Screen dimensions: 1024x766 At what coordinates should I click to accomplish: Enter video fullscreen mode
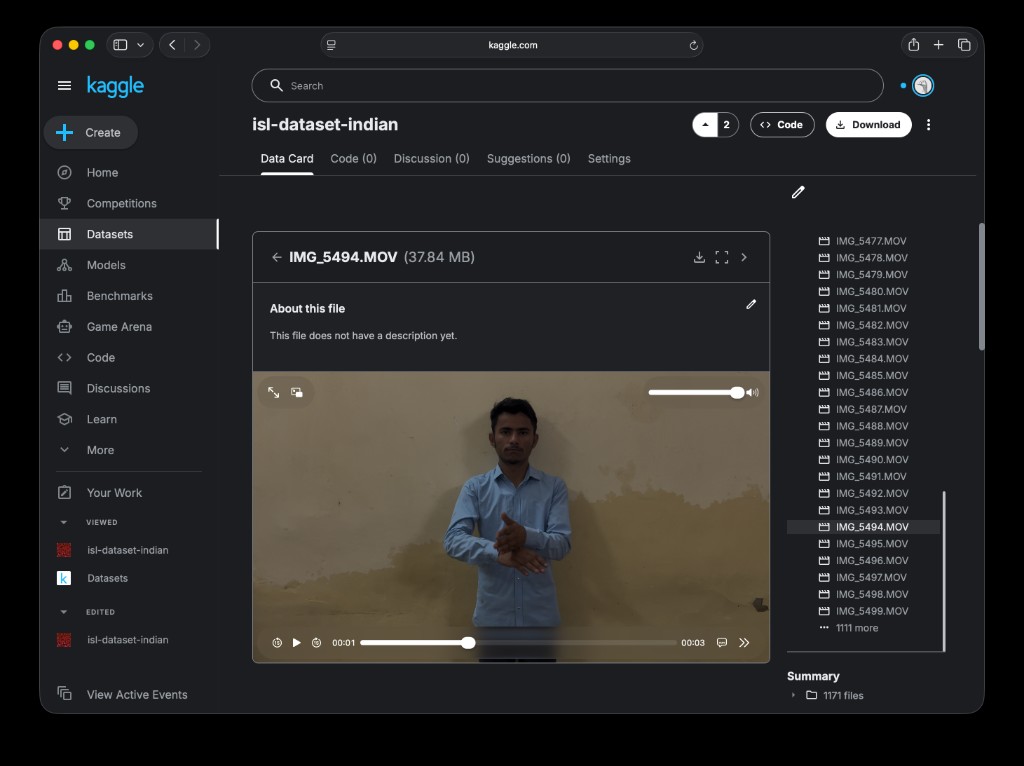[274, 392]
